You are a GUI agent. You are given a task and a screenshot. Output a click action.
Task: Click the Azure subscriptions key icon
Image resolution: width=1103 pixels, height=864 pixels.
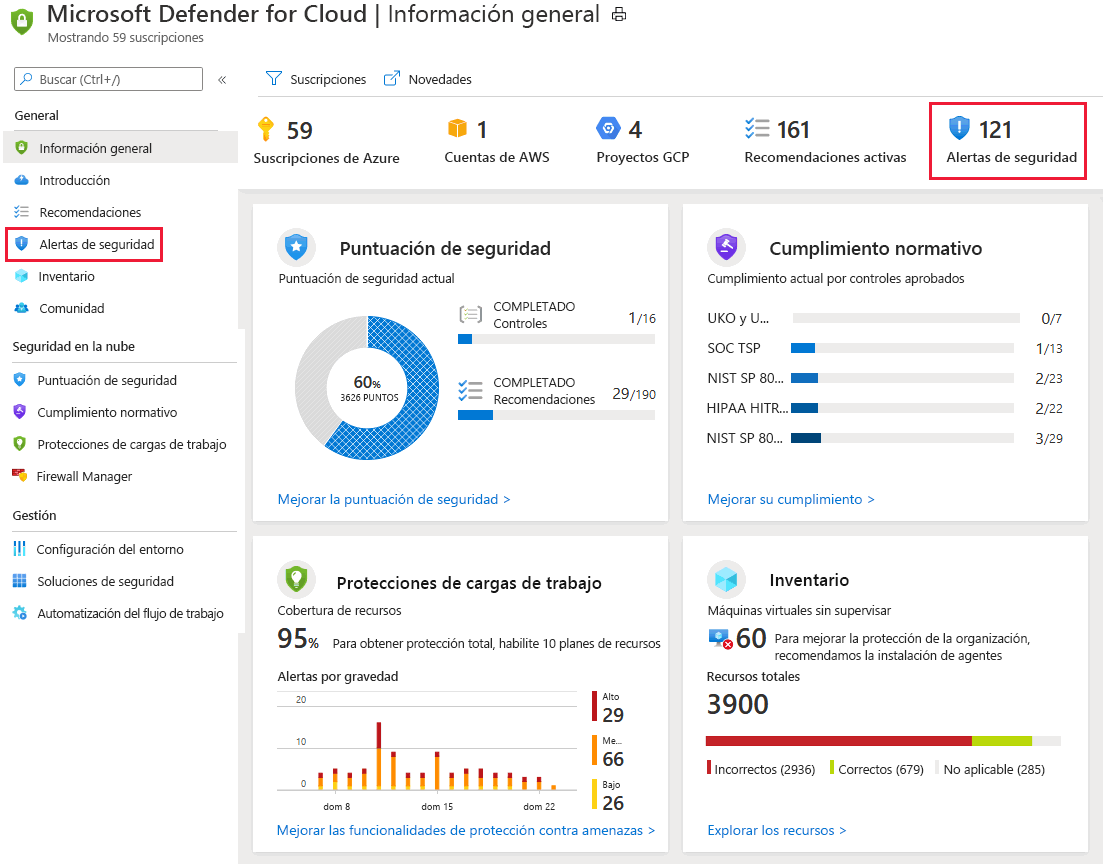[266, 129]
